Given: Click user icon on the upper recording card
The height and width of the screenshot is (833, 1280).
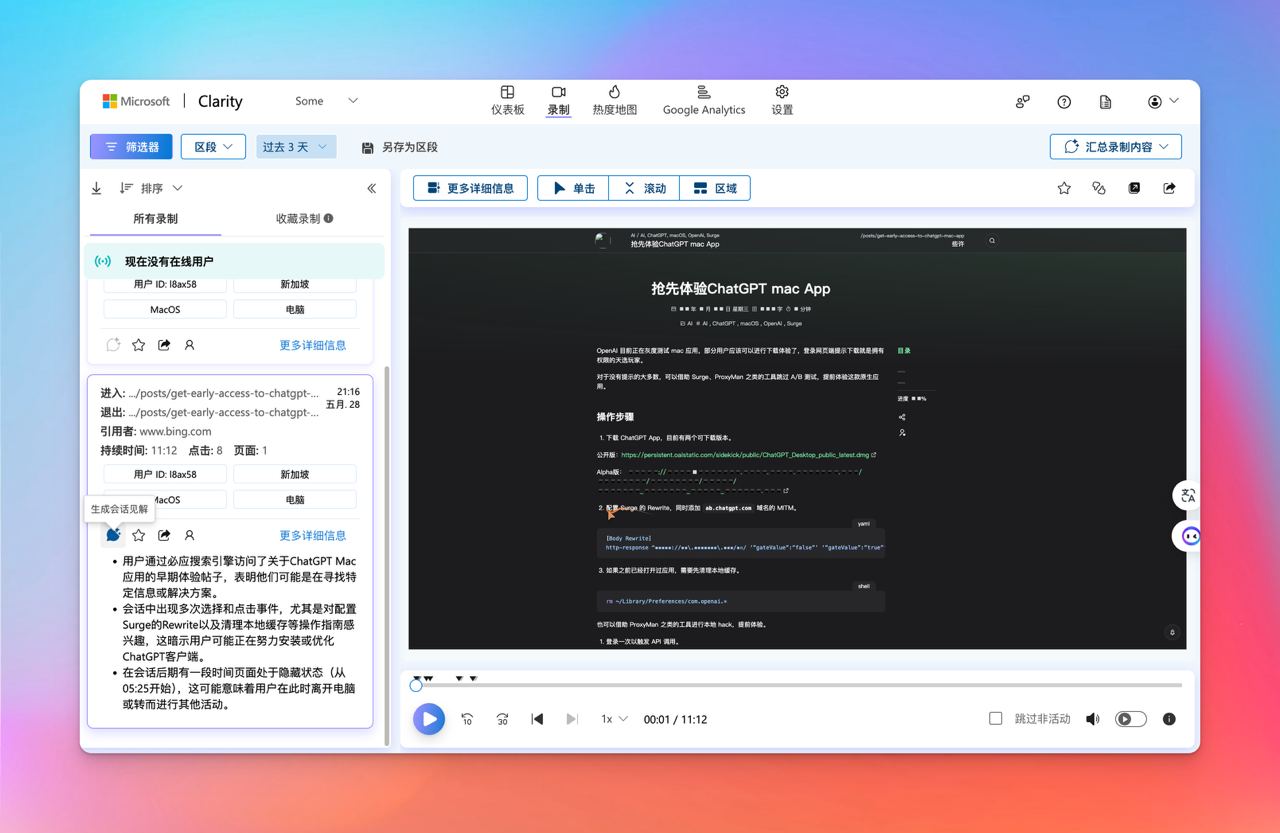Looking at the screenshot, I should click(189, 345).
